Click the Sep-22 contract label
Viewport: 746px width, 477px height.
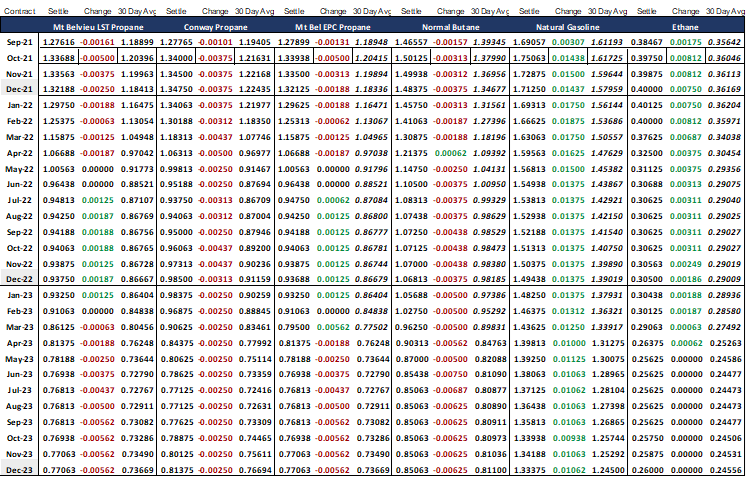pyautogui.click(x=20, y=232)
